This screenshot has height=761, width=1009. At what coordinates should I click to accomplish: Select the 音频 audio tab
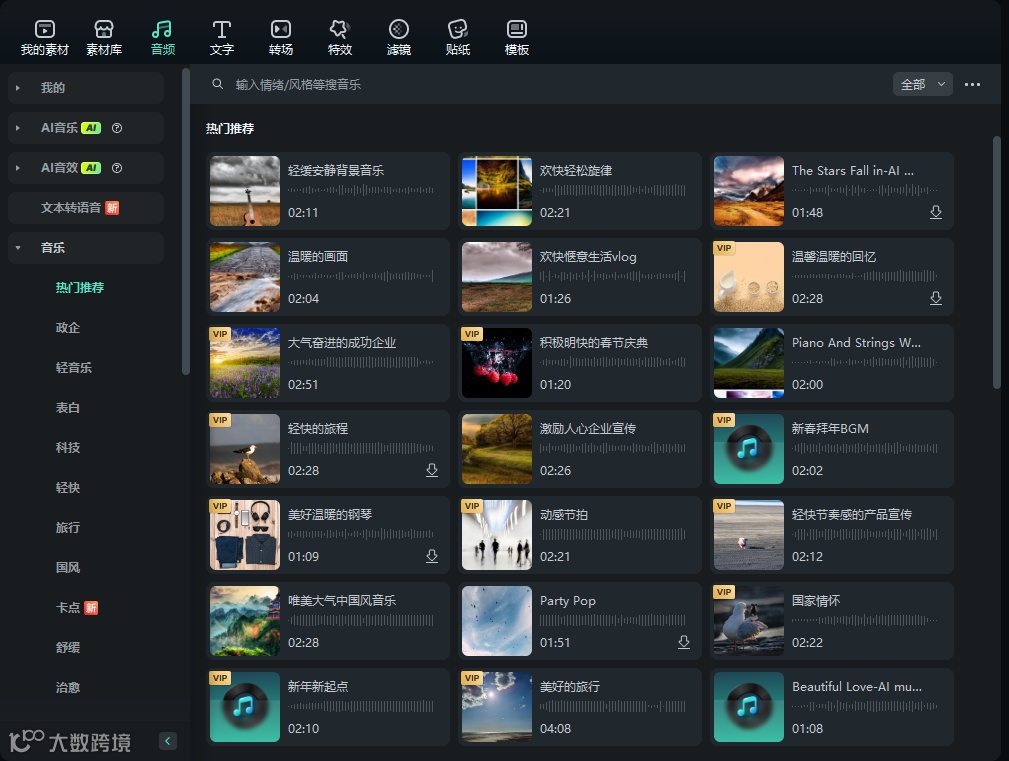163,37
